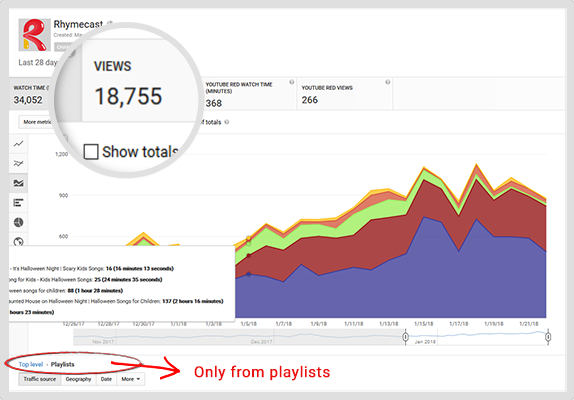Click the More metrics button
Image resolution: width=574 pixels, height=400 pixels.
pos(37,122)
